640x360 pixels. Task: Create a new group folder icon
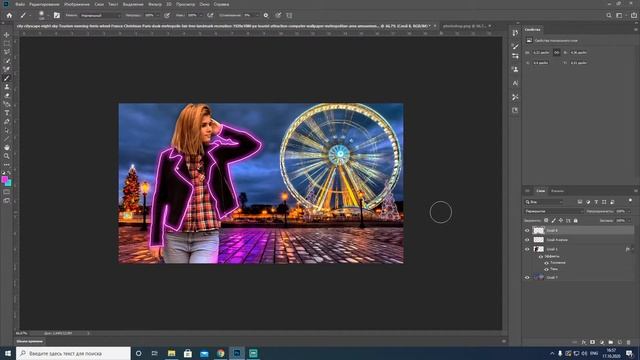pyautogui.click(x=611, y=342)
